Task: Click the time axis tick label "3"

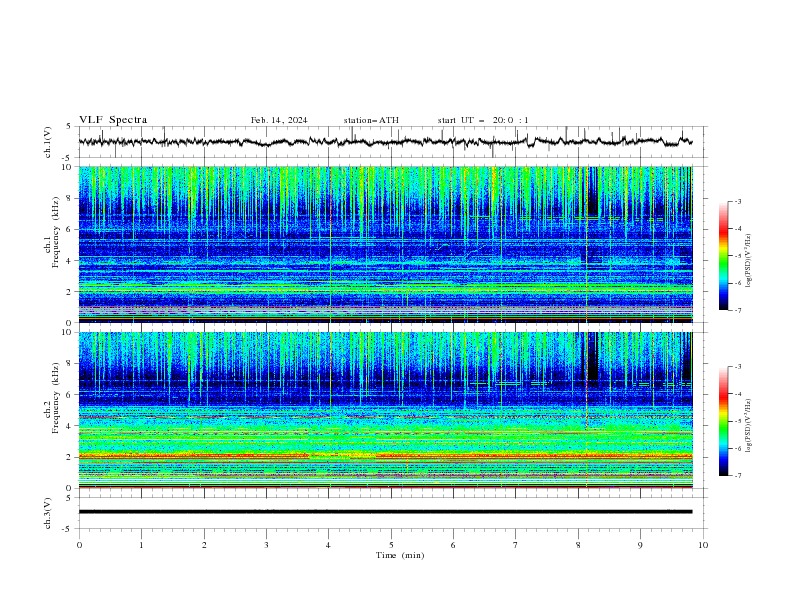Action: click(266, 545)
